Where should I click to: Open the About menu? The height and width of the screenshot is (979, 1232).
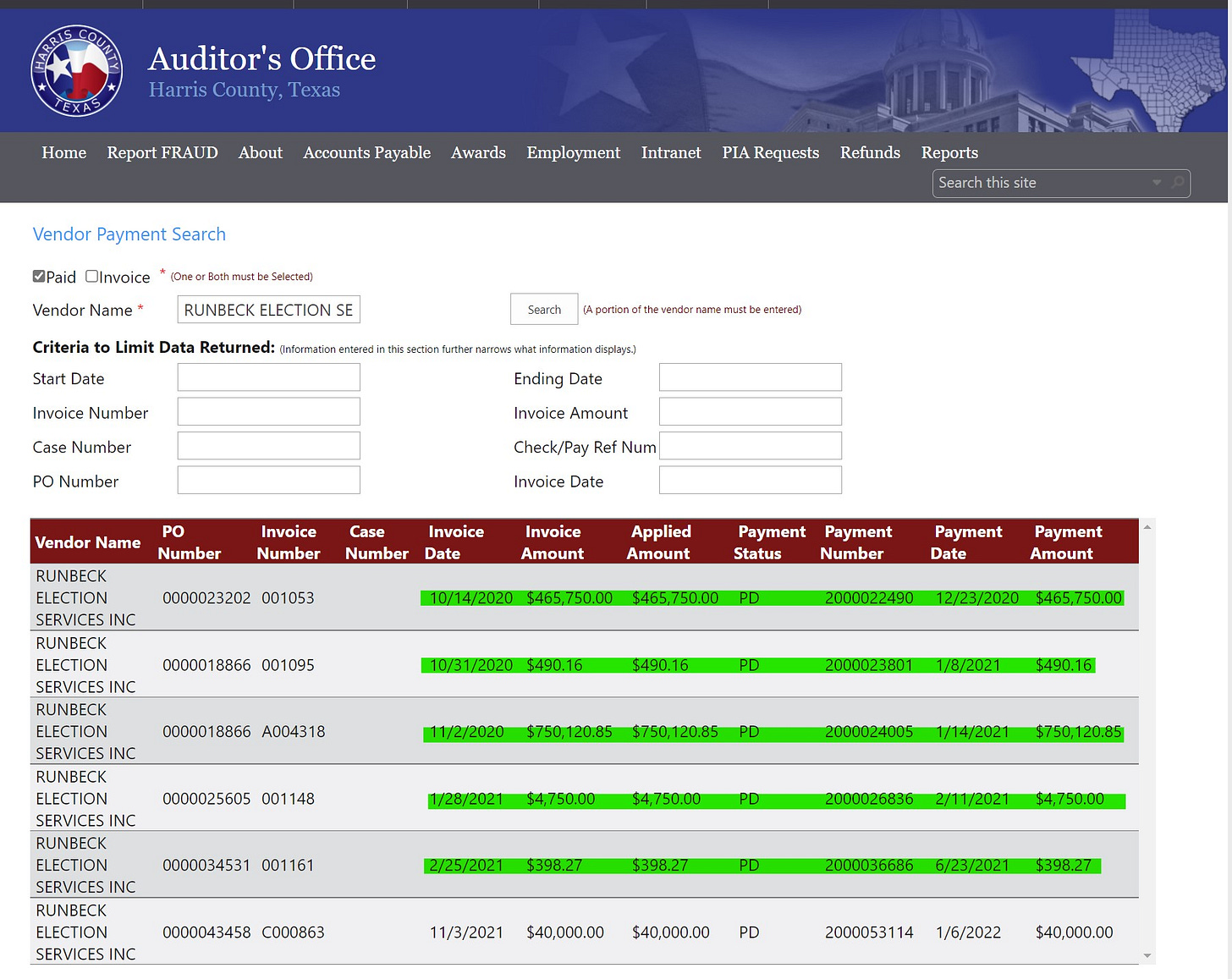pyautogui.click(x=261, y=153)
